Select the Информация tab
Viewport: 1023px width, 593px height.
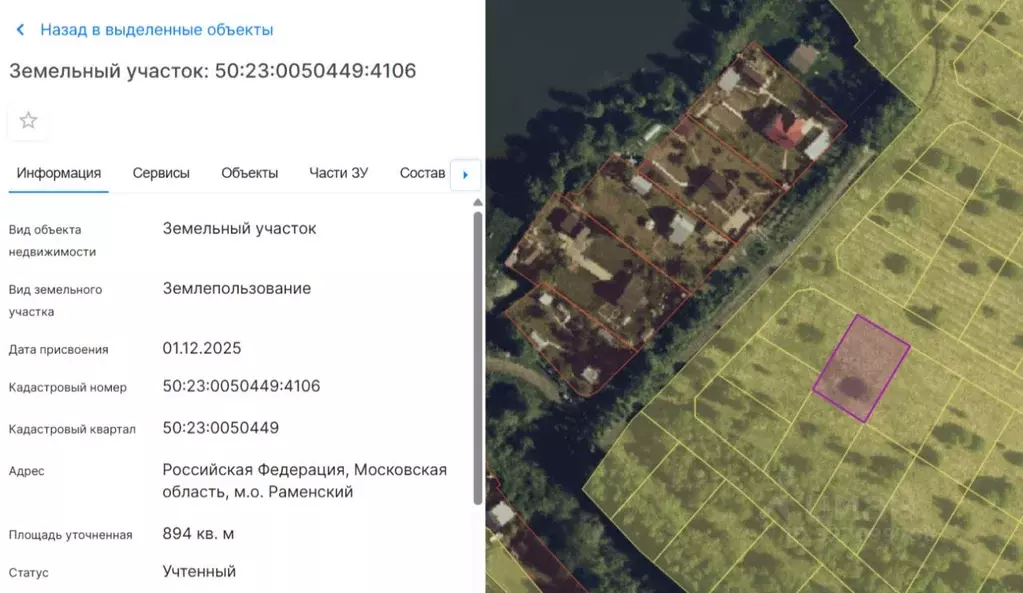tap(58, 172)
